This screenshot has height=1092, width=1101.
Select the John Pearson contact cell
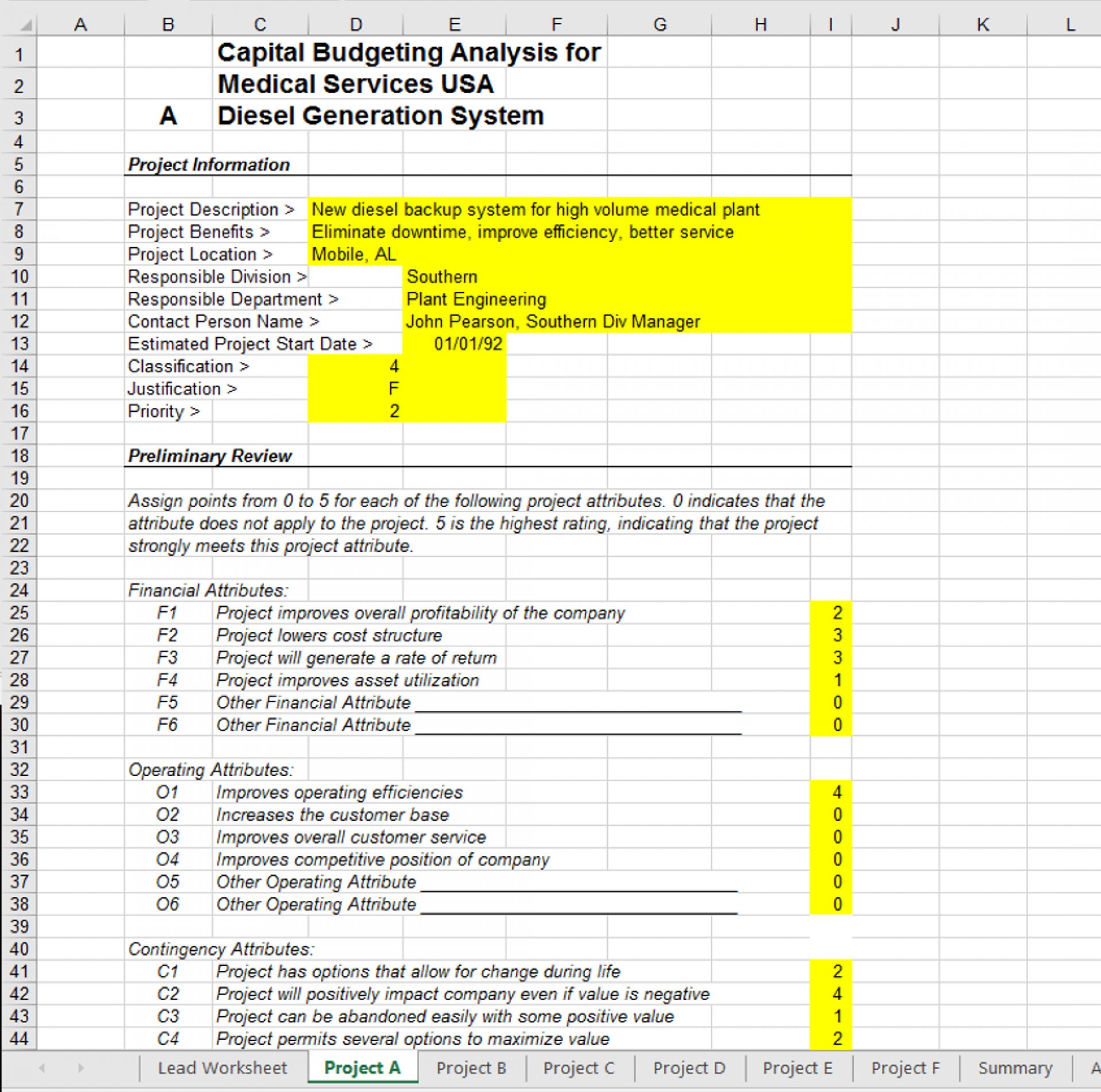tap(627, 321)
